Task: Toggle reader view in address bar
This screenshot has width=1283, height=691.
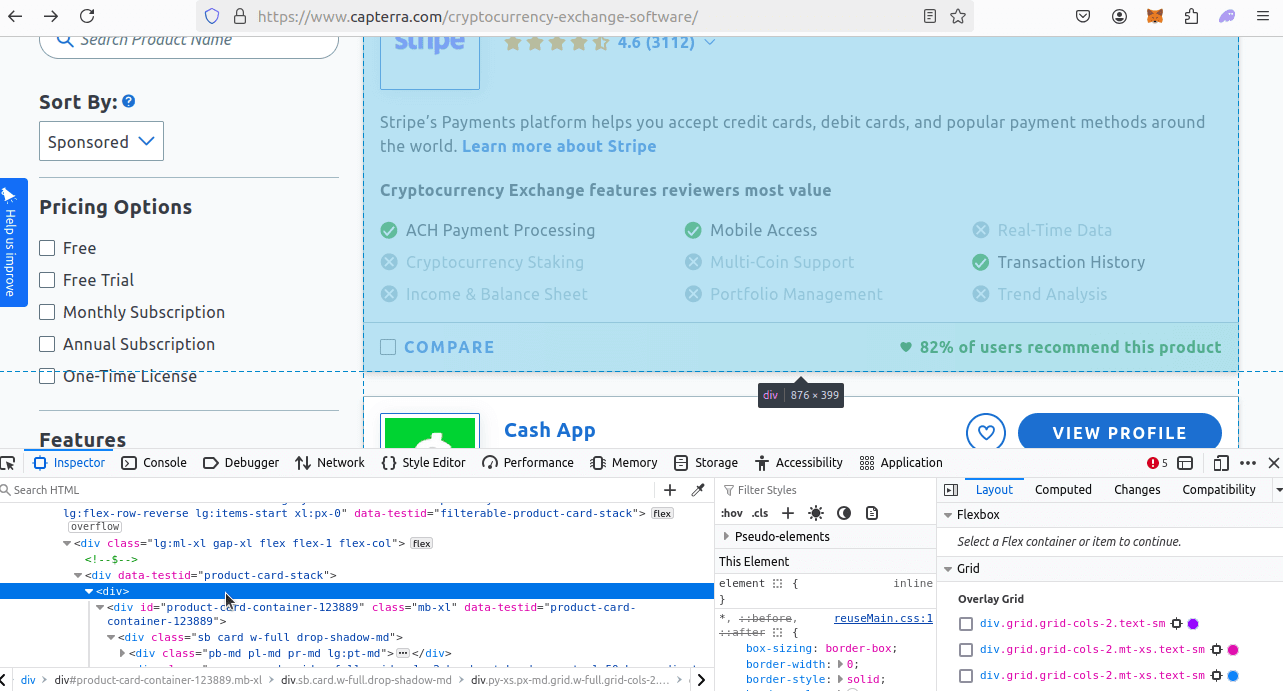Action: pyautogui.click(x=930, y=16)
